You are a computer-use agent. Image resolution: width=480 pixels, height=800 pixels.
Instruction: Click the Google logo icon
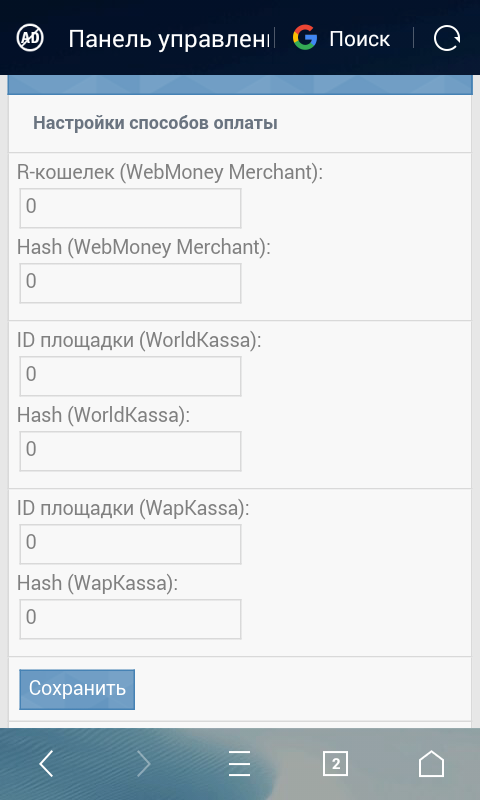[305, 38]
